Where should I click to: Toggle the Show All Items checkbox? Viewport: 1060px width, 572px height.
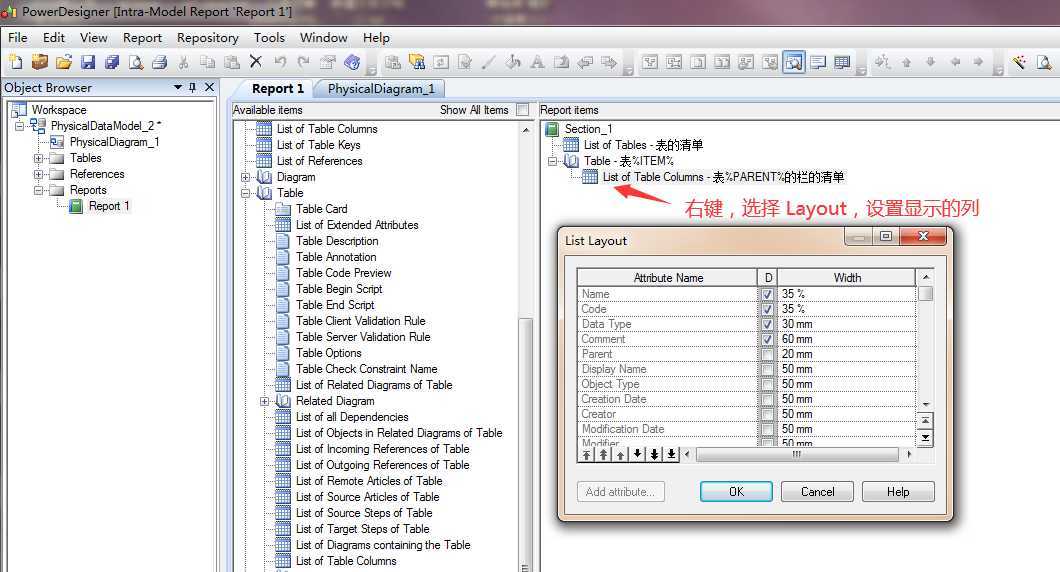click(x=522, y=110)
